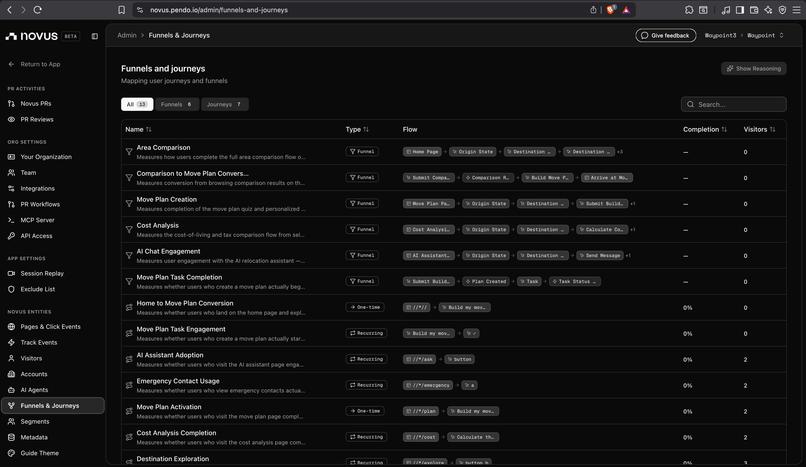Click Exclude List shield icon
The width and height of the screenshot is (806, 467).
point(11,289)
